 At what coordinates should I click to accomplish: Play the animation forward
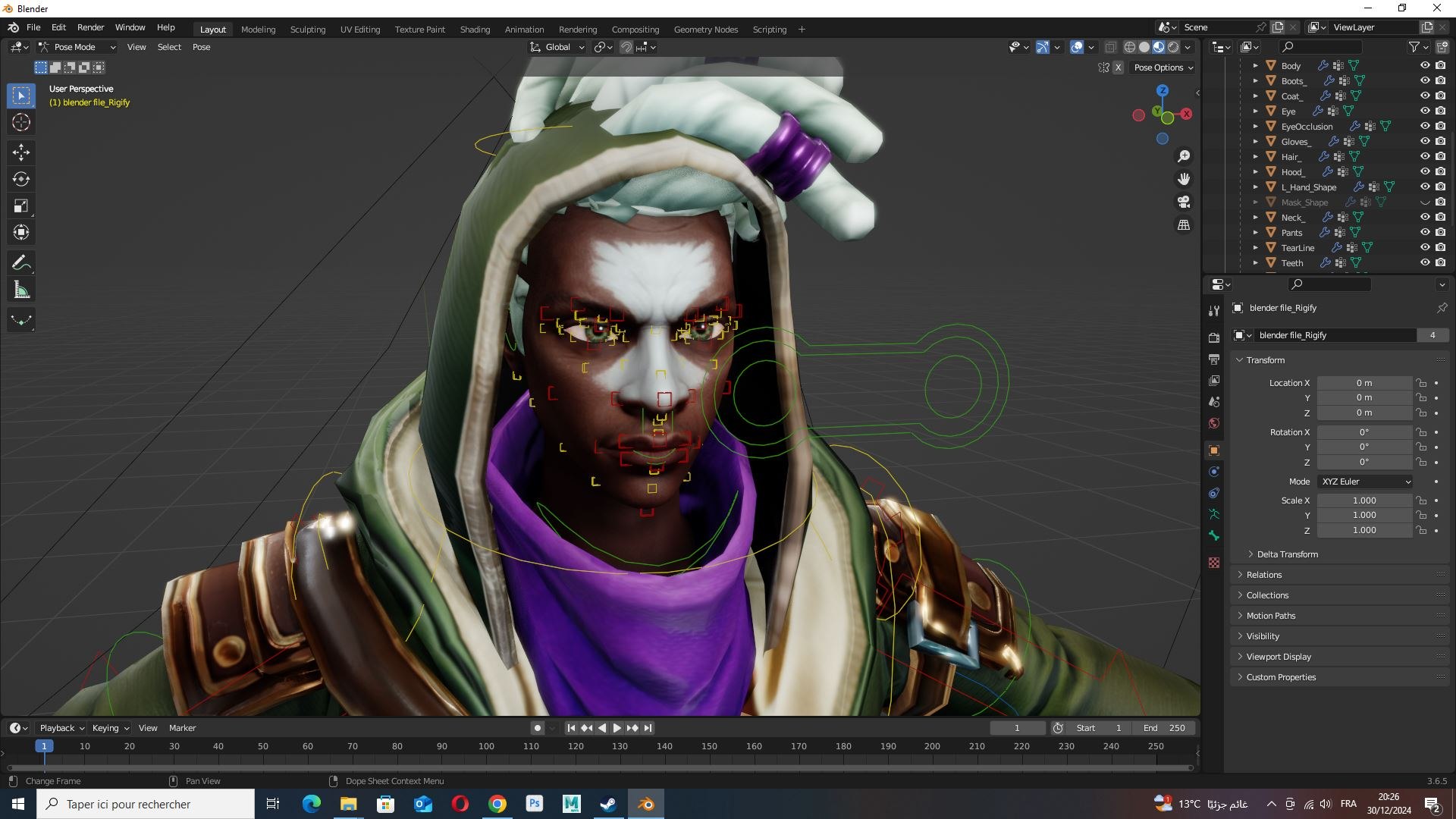617,728
